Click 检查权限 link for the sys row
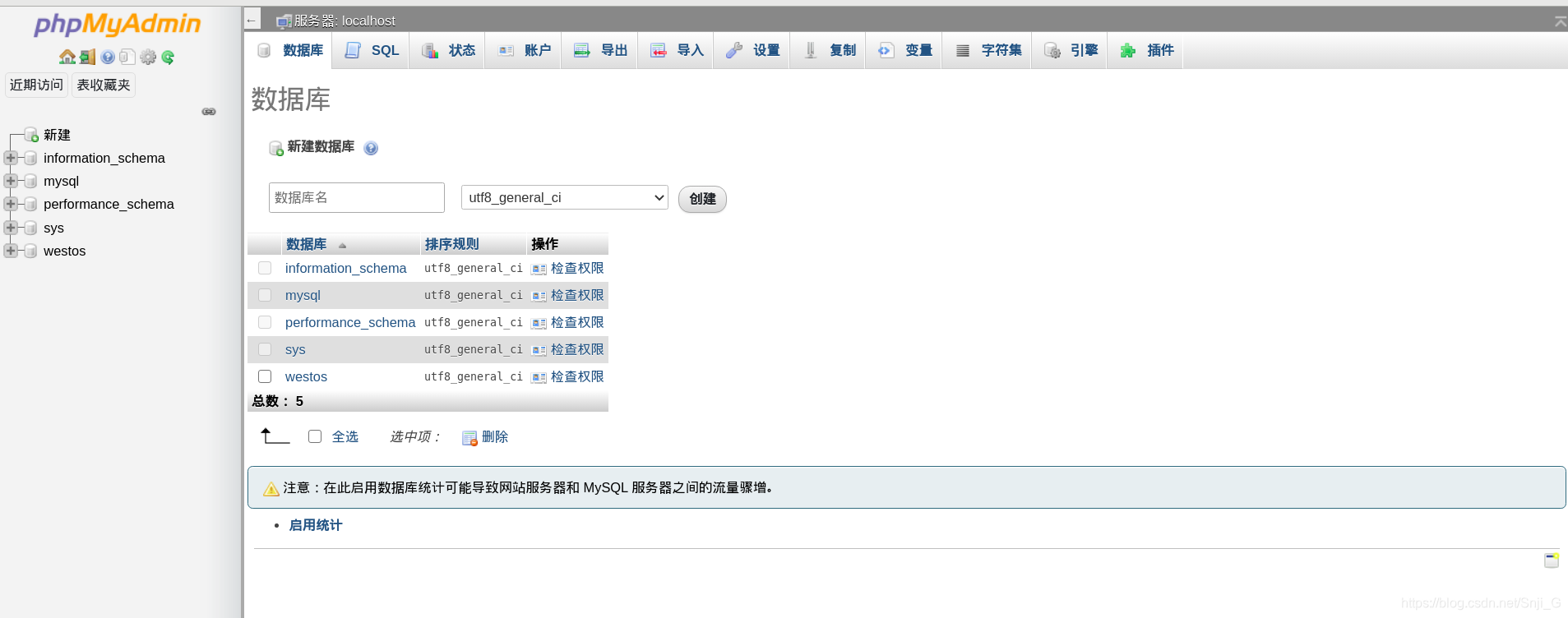Viewport: 1568px width, 618px height. [x=577, y=349]
